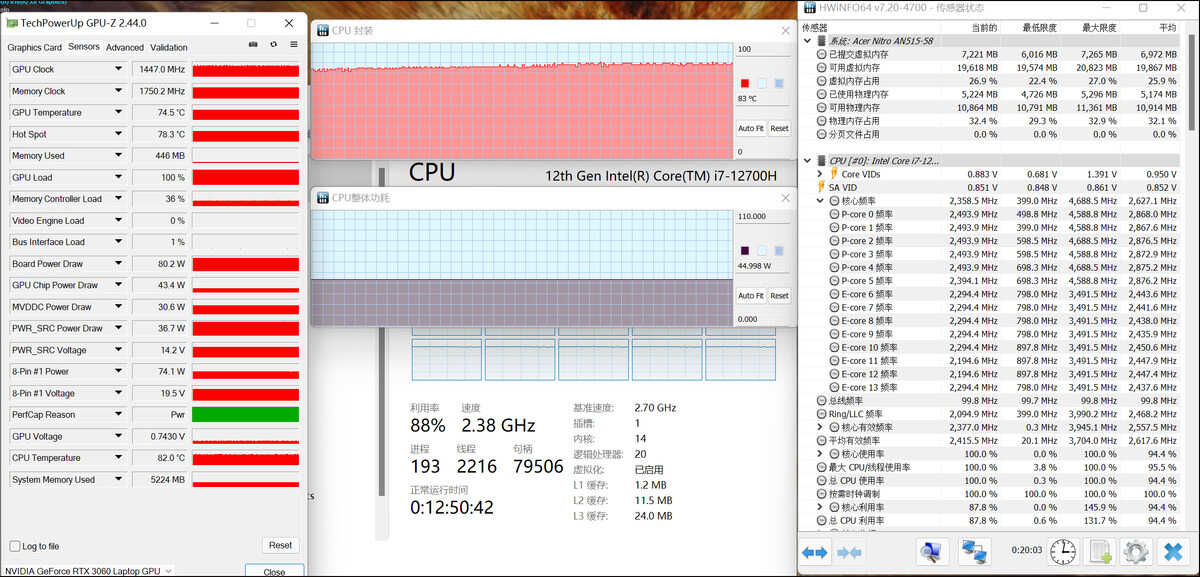Click the 当前的 column header
This screenshot has width=1200, height=577.
[983, 28]
